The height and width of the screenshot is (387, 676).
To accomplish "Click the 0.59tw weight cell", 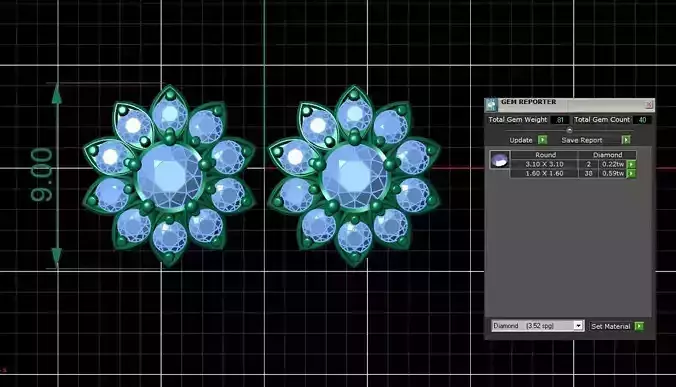I will point(613,173).
